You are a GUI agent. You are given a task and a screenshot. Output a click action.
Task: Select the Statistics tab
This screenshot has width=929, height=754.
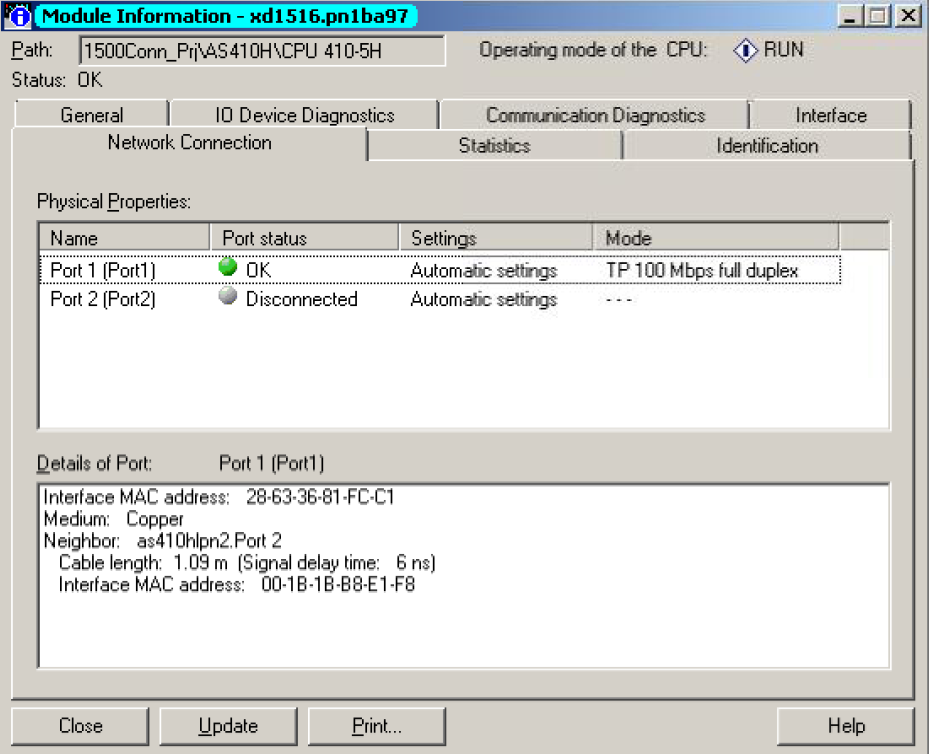point(494,145)
